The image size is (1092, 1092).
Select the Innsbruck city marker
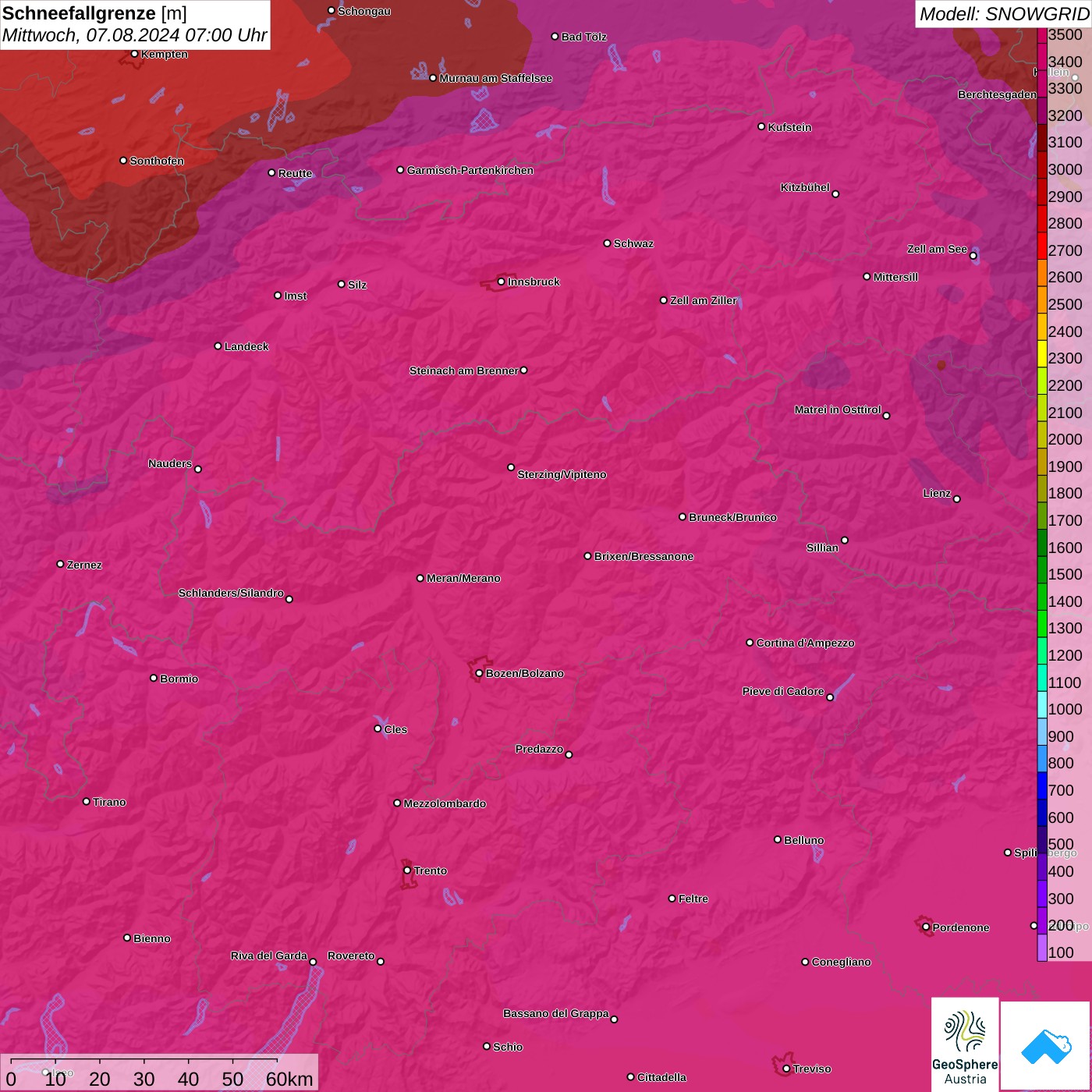pyautogui.click(x=501, y=282)
